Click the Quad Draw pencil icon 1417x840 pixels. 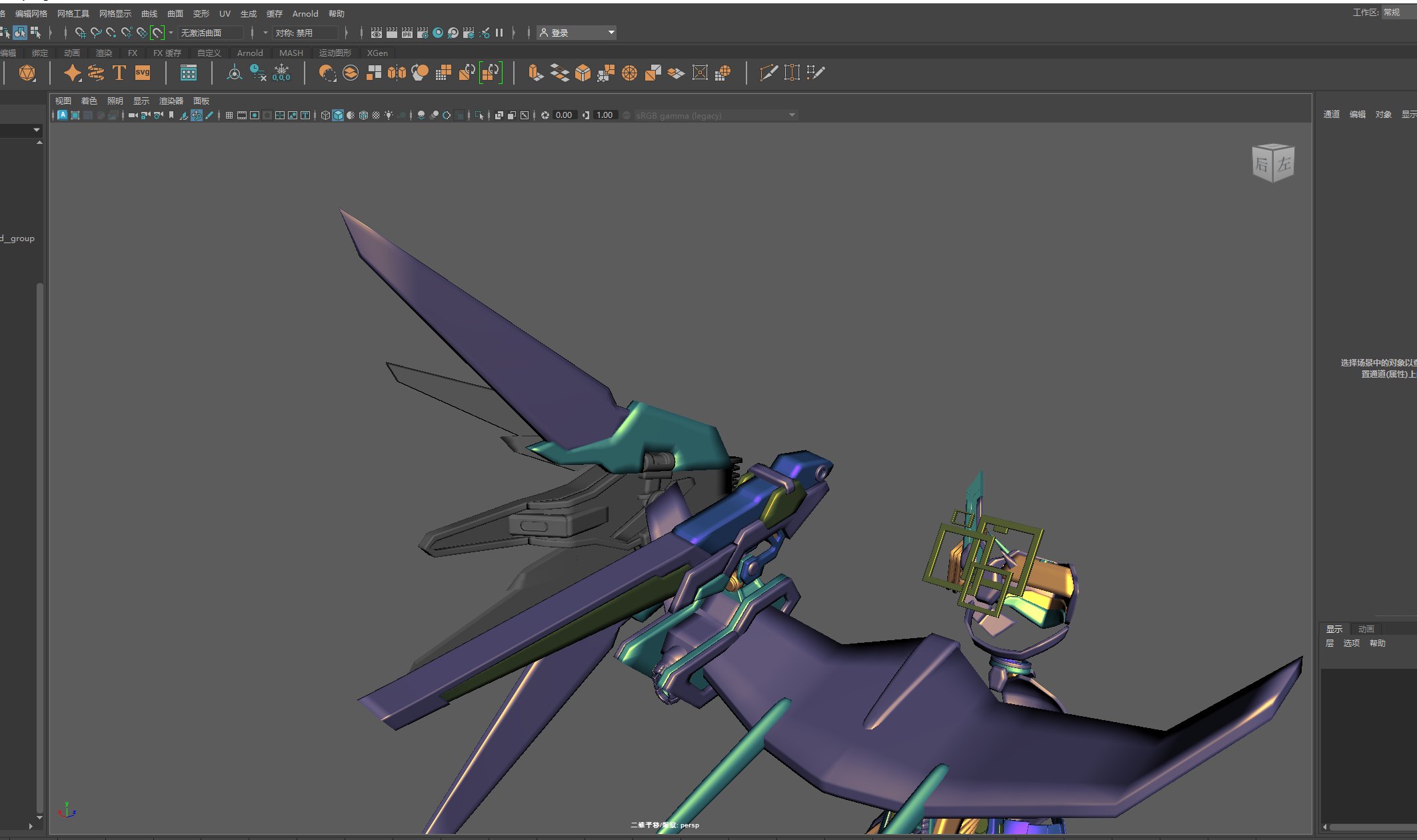coord(816,73)
